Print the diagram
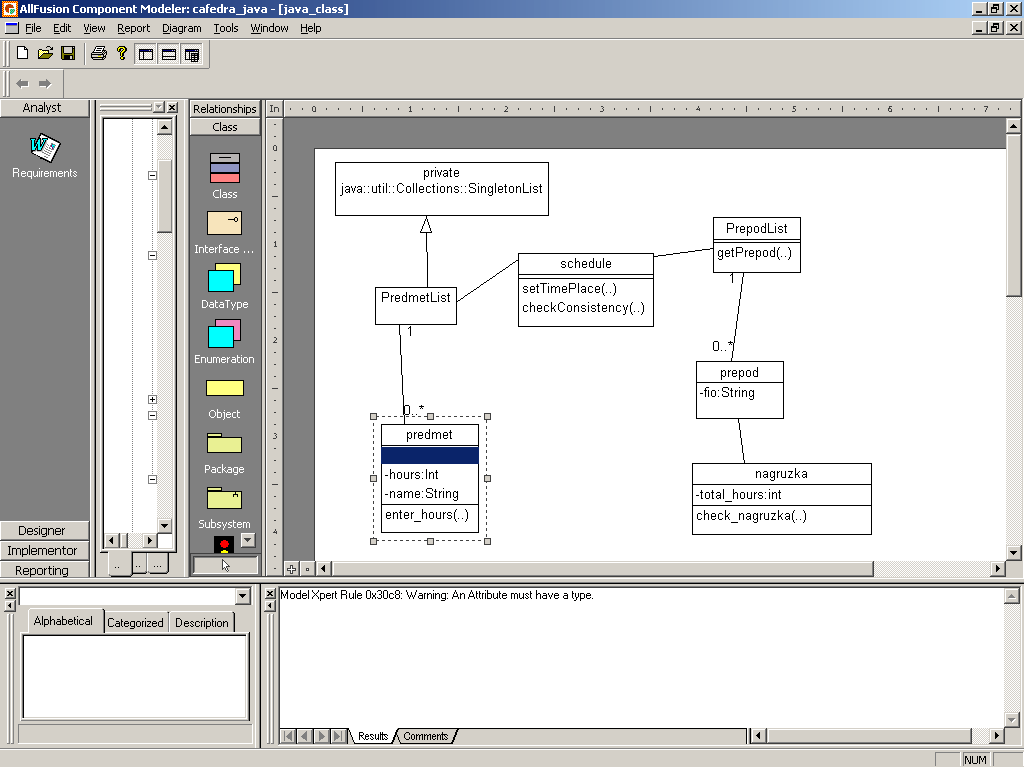 (99, 54)
